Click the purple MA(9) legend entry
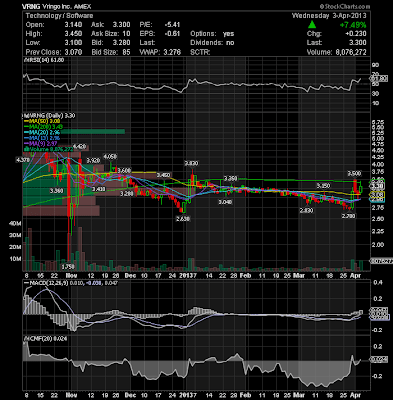Screen dimensions: 393x400 coord(40,143)
